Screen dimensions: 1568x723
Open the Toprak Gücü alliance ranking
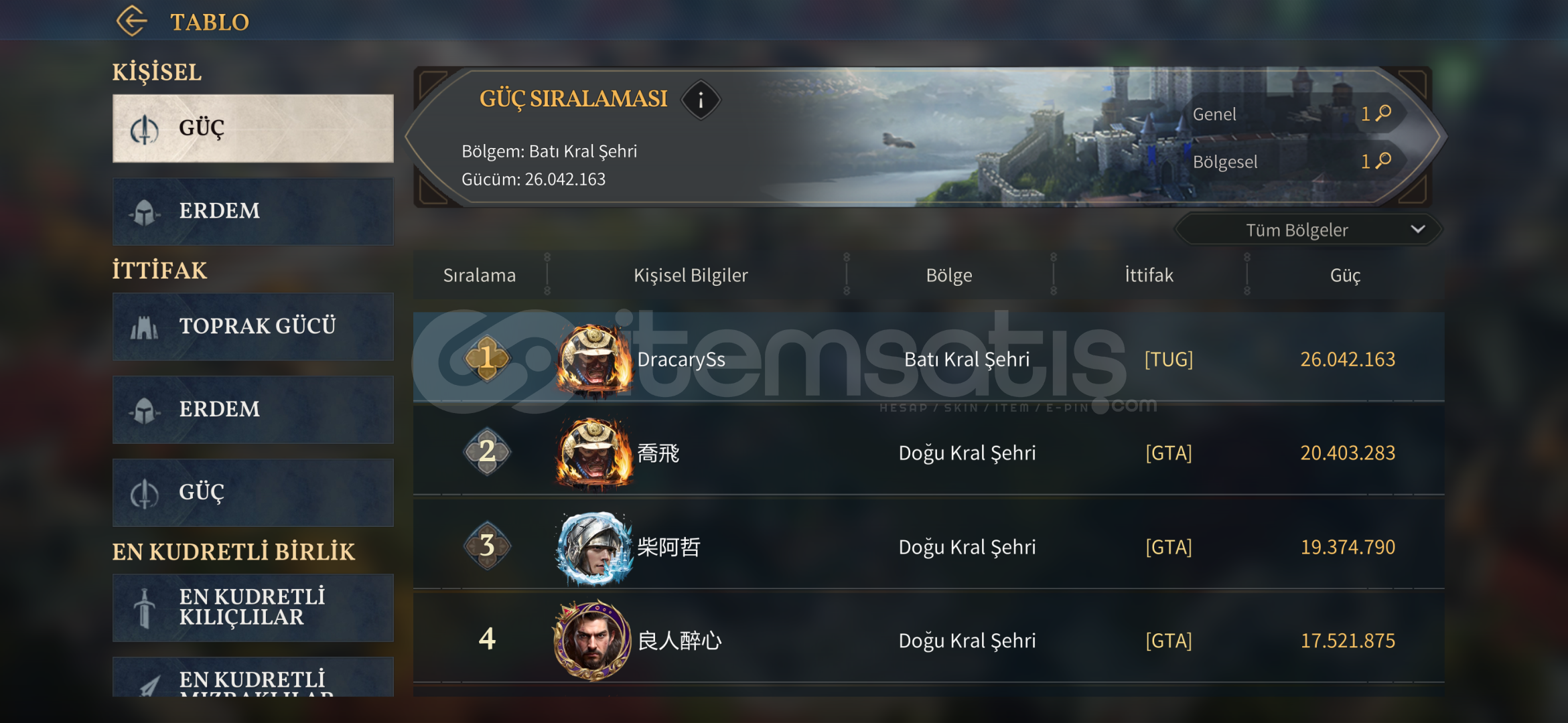[x=253, y=326]
